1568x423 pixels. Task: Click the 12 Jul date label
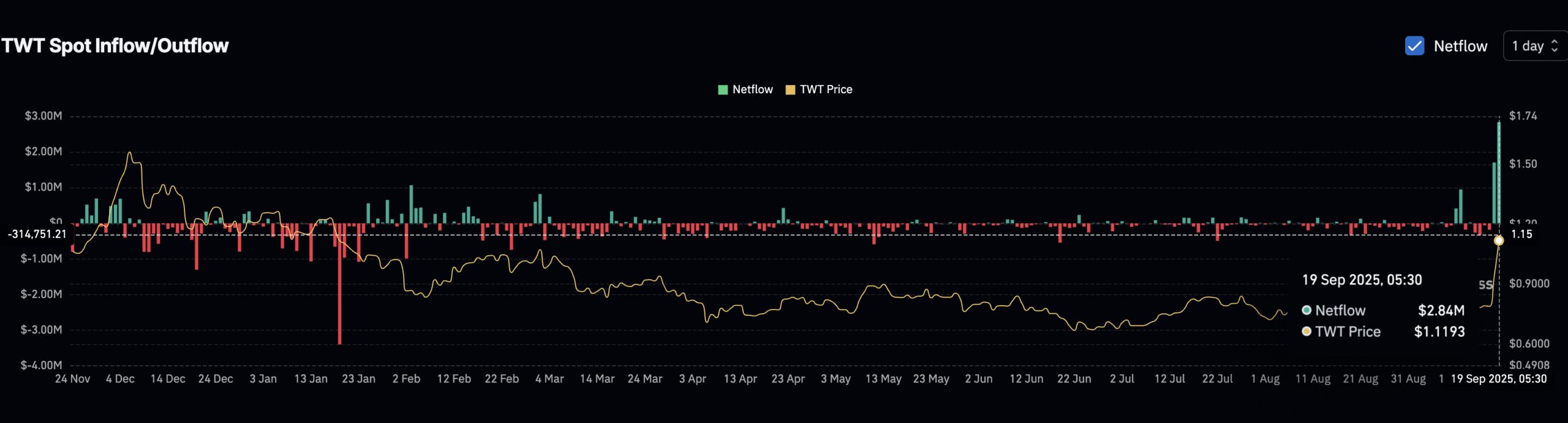coord(1169,379)
